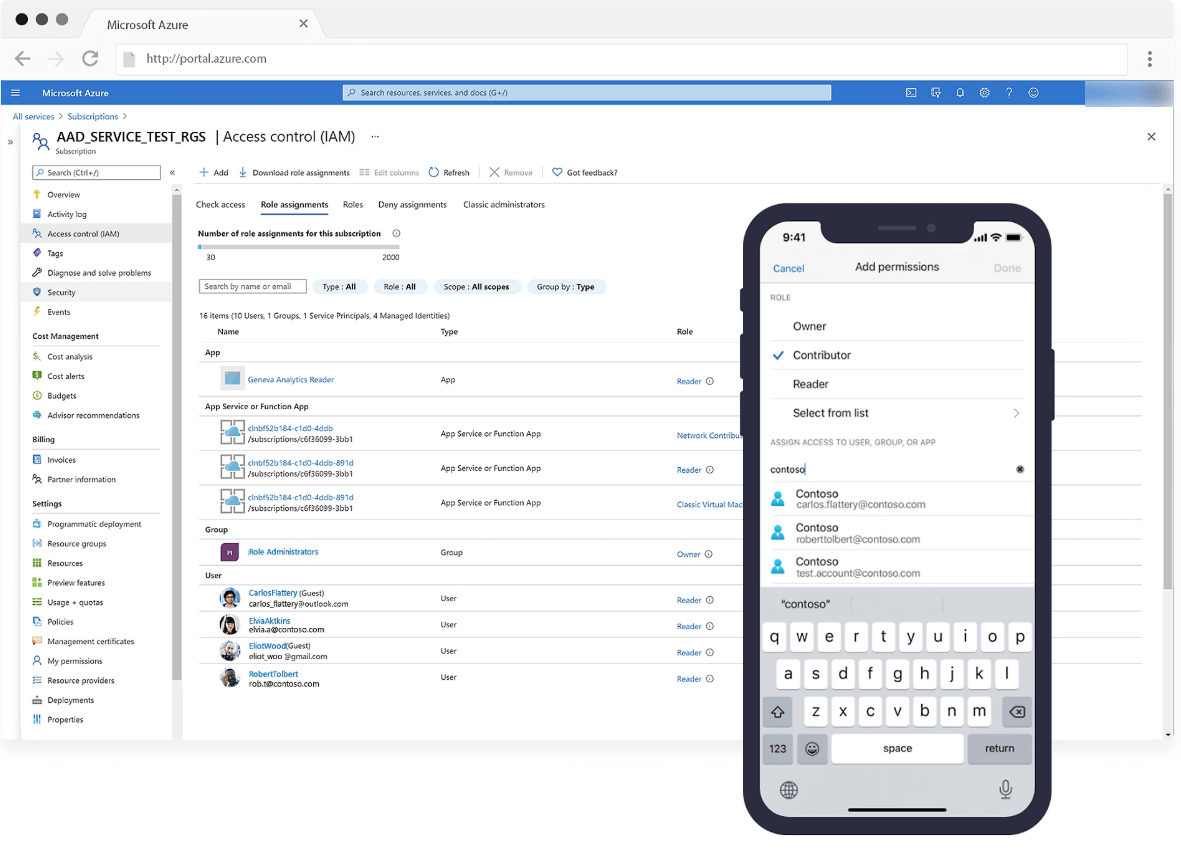Viewport: 1181px width, 865px height.
Task: Click the Subscriptions breadcrumb
Action: pos(93,117)
